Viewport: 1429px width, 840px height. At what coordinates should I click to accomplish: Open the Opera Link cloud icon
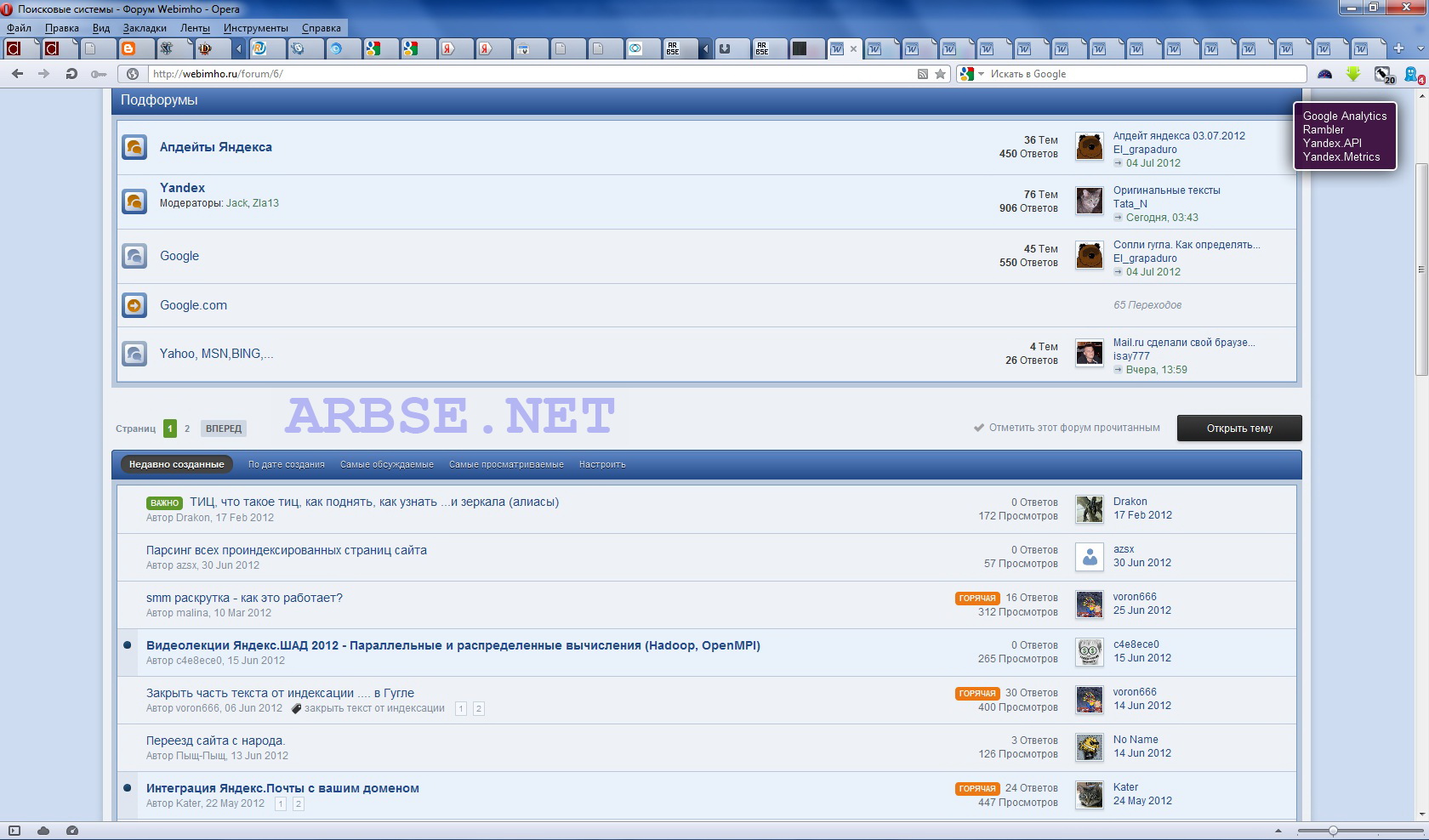tap(43, 831)
